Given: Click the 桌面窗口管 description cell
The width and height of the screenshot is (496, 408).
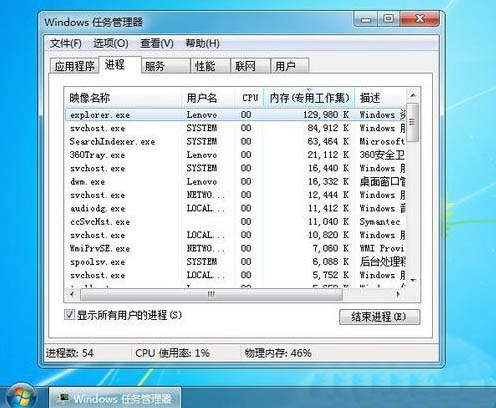Looking at the screenshot, I should point(382,182).
